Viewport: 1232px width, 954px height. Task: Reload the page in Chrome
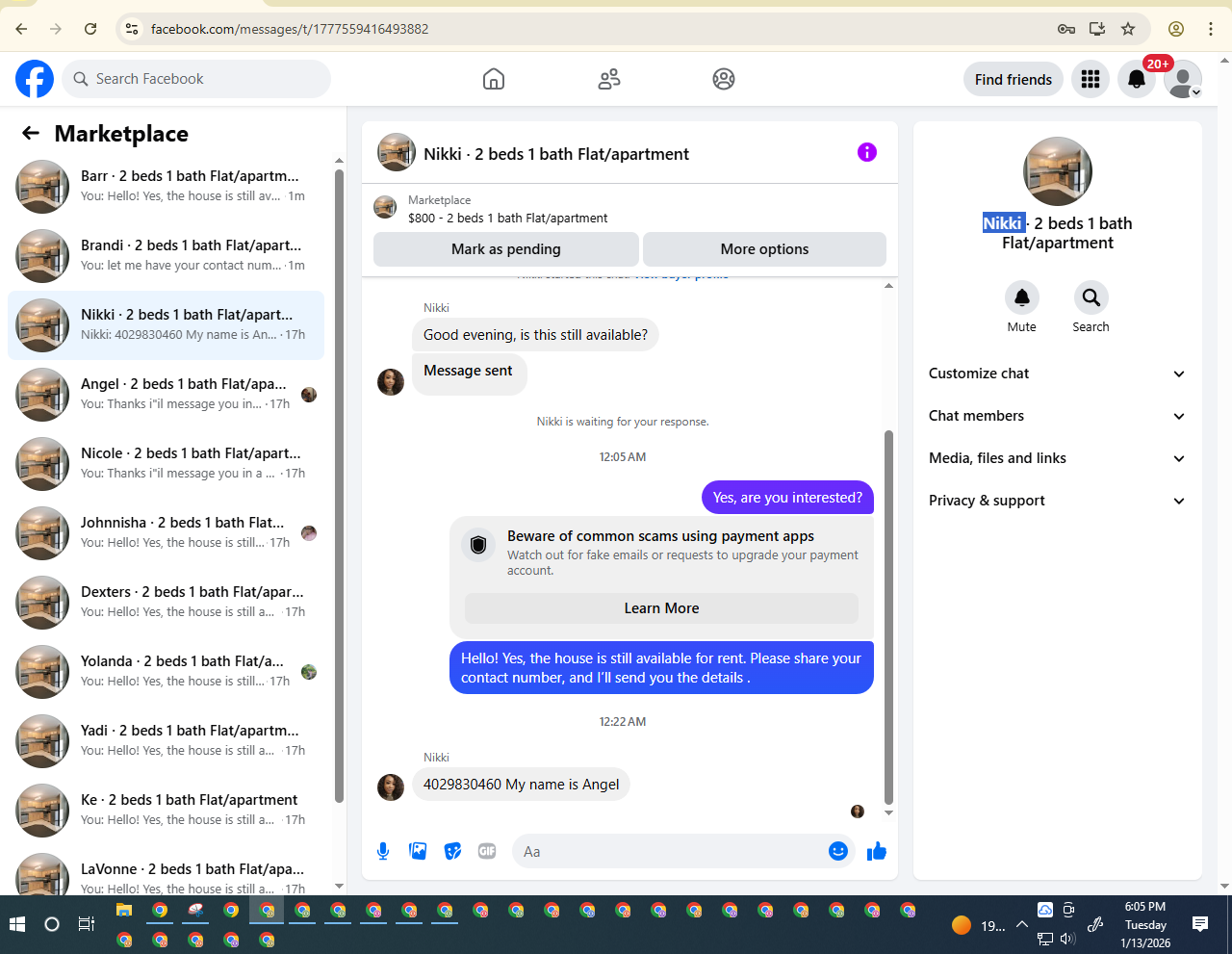pyautogui.click(x=90, y=29)
